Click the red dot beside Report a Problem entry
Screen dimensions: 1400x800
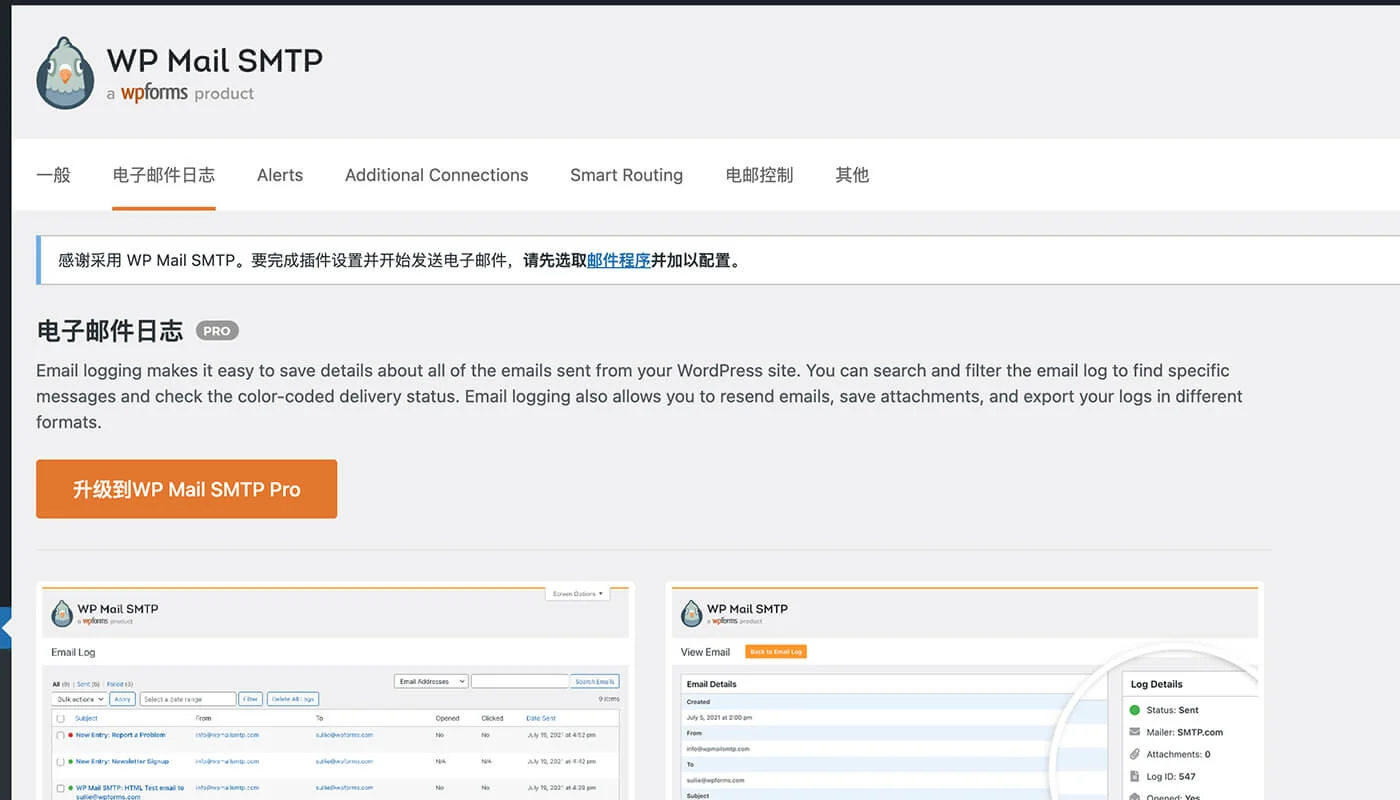[x=70, y=735]
